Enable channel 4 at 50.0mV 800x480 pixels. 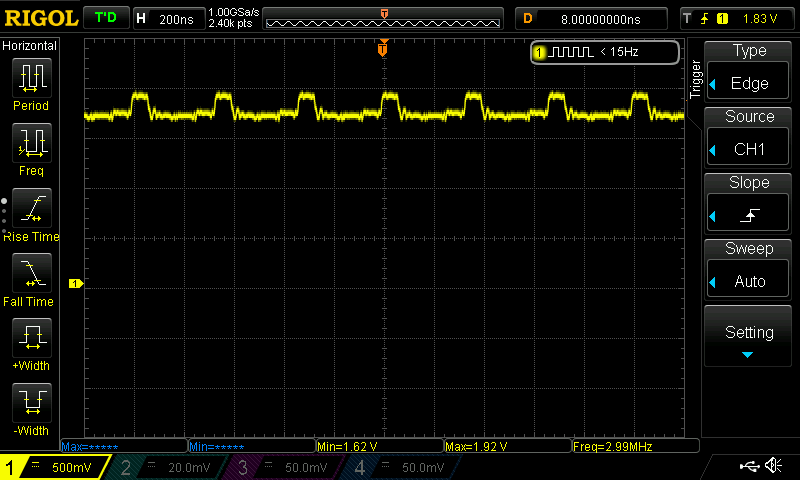pos(401,467)
